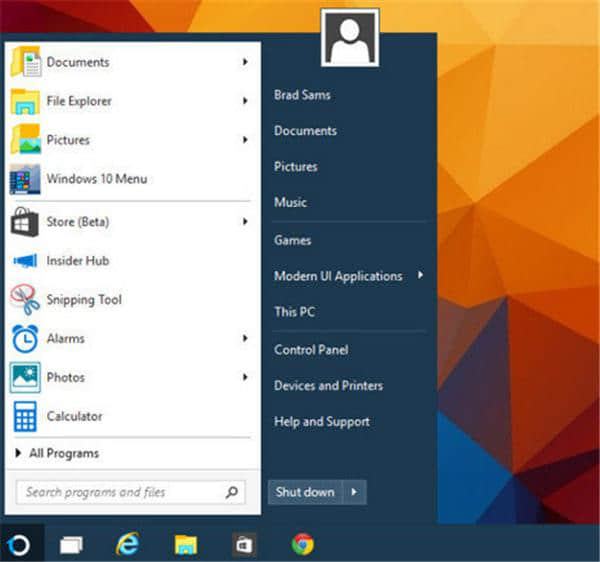Open the Snipping Tool scissors icon

pos(25,299)
